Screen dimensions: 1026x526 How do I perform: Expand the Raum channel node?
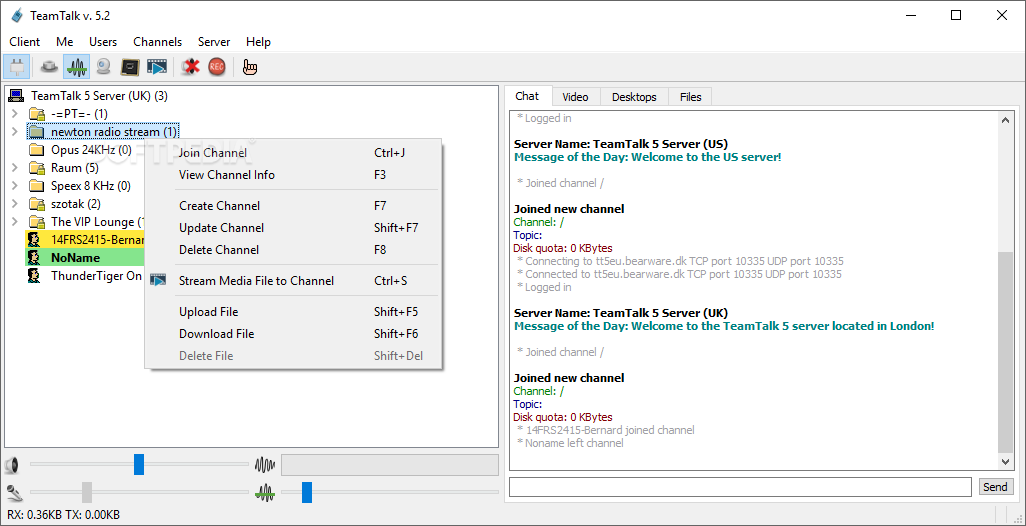14,168
